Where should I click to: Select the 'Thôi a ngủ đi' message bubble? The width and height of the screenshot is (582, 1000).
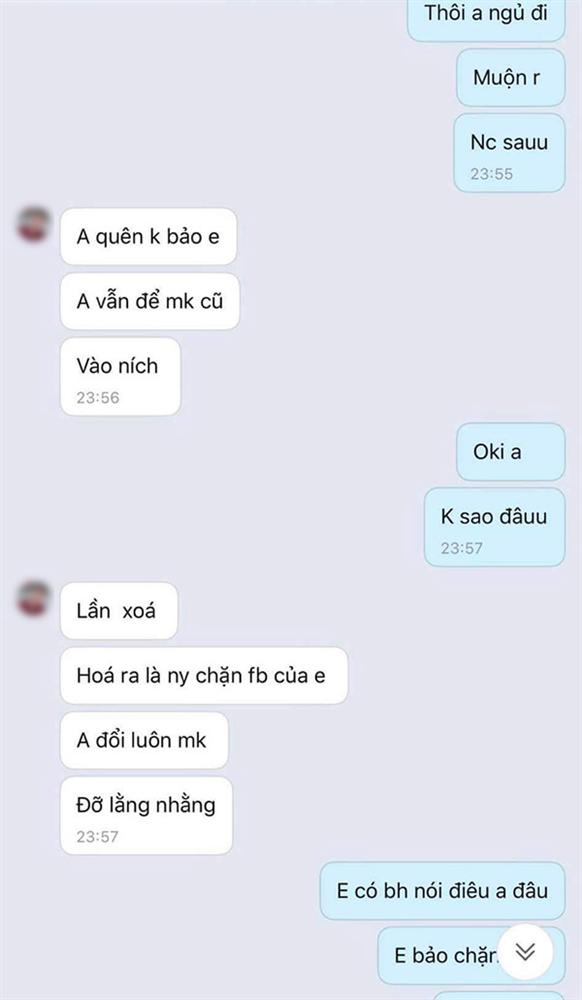[486, 18]
